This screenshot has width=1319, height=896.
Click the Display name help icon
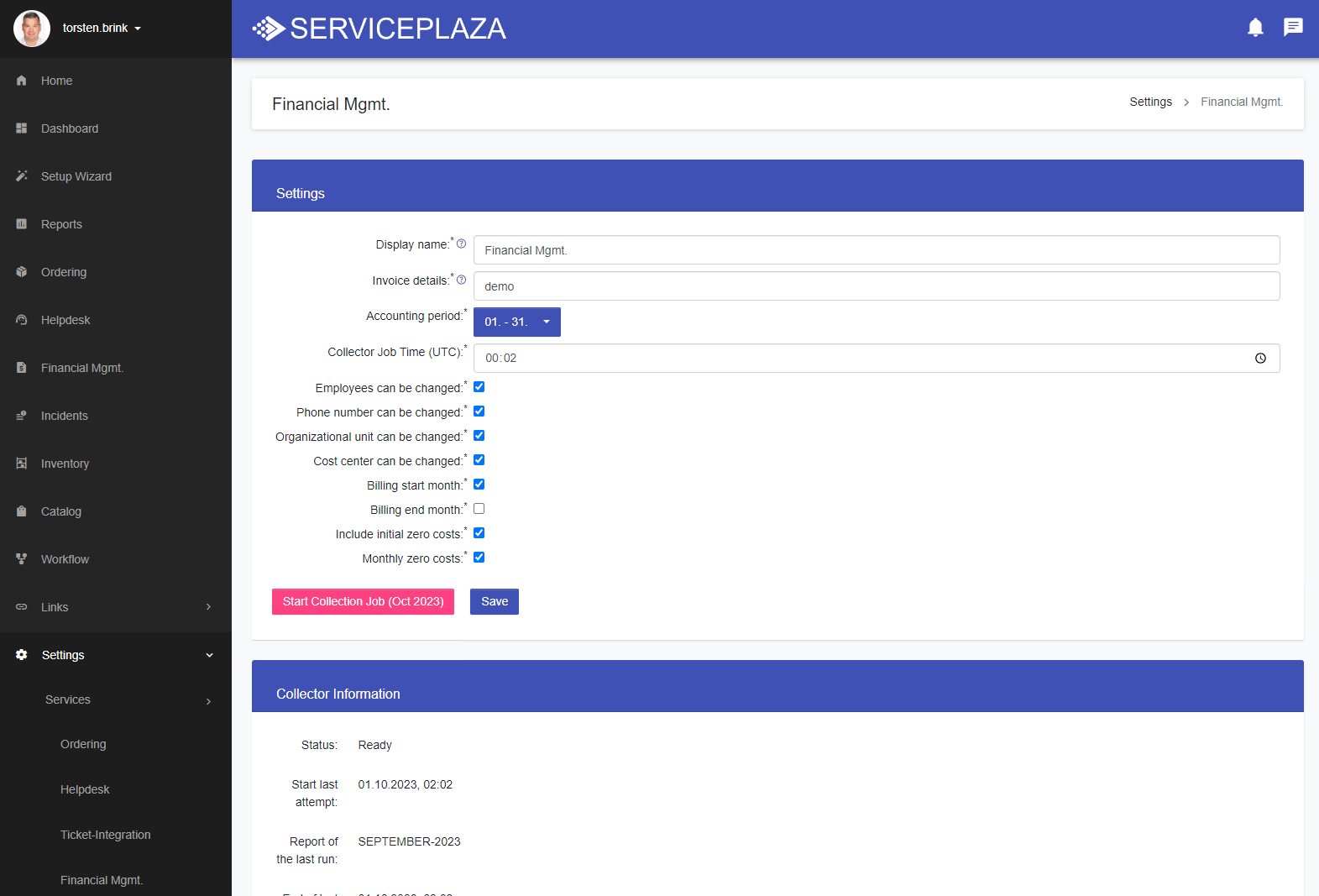[x=461, y=244]
